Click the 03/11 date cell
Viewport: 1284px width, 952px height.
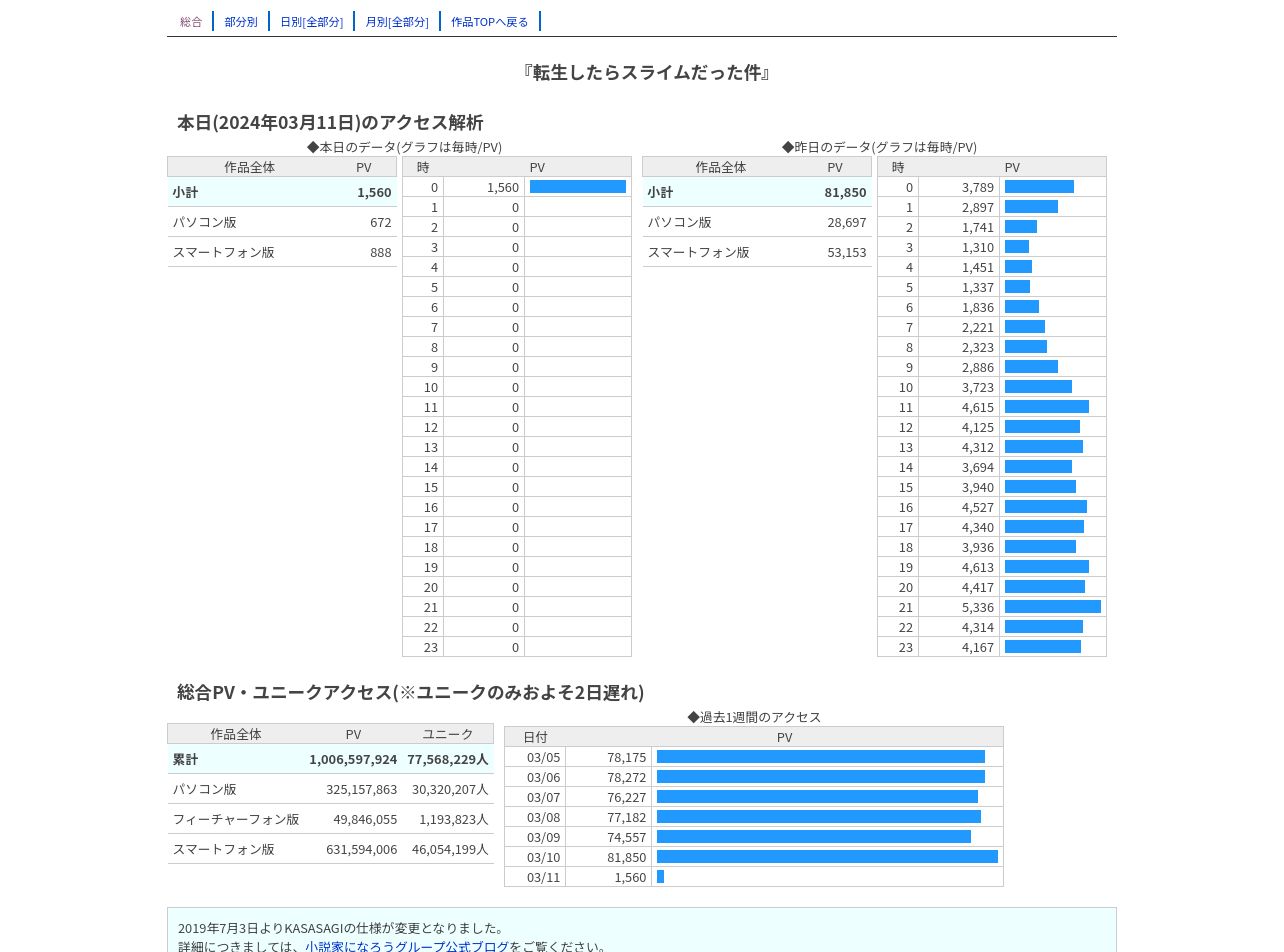point(535,877)
